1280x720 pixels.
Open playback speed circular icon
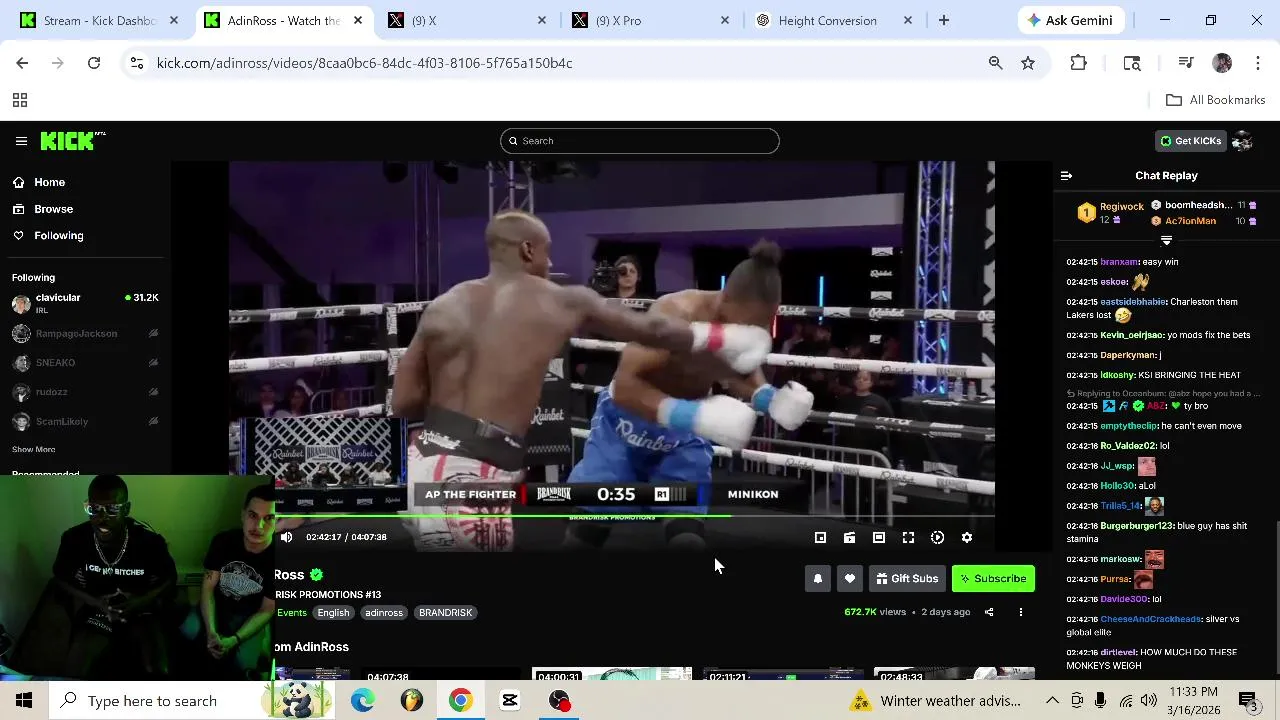coord(937,538)
